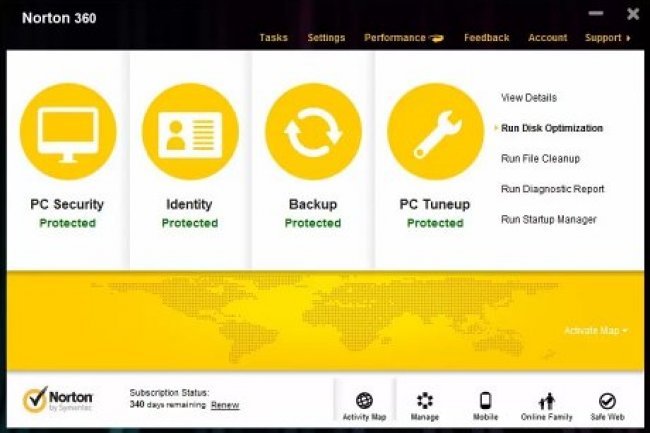Click Run Startup Manager

pyautogui.click(x=548, y=219)
